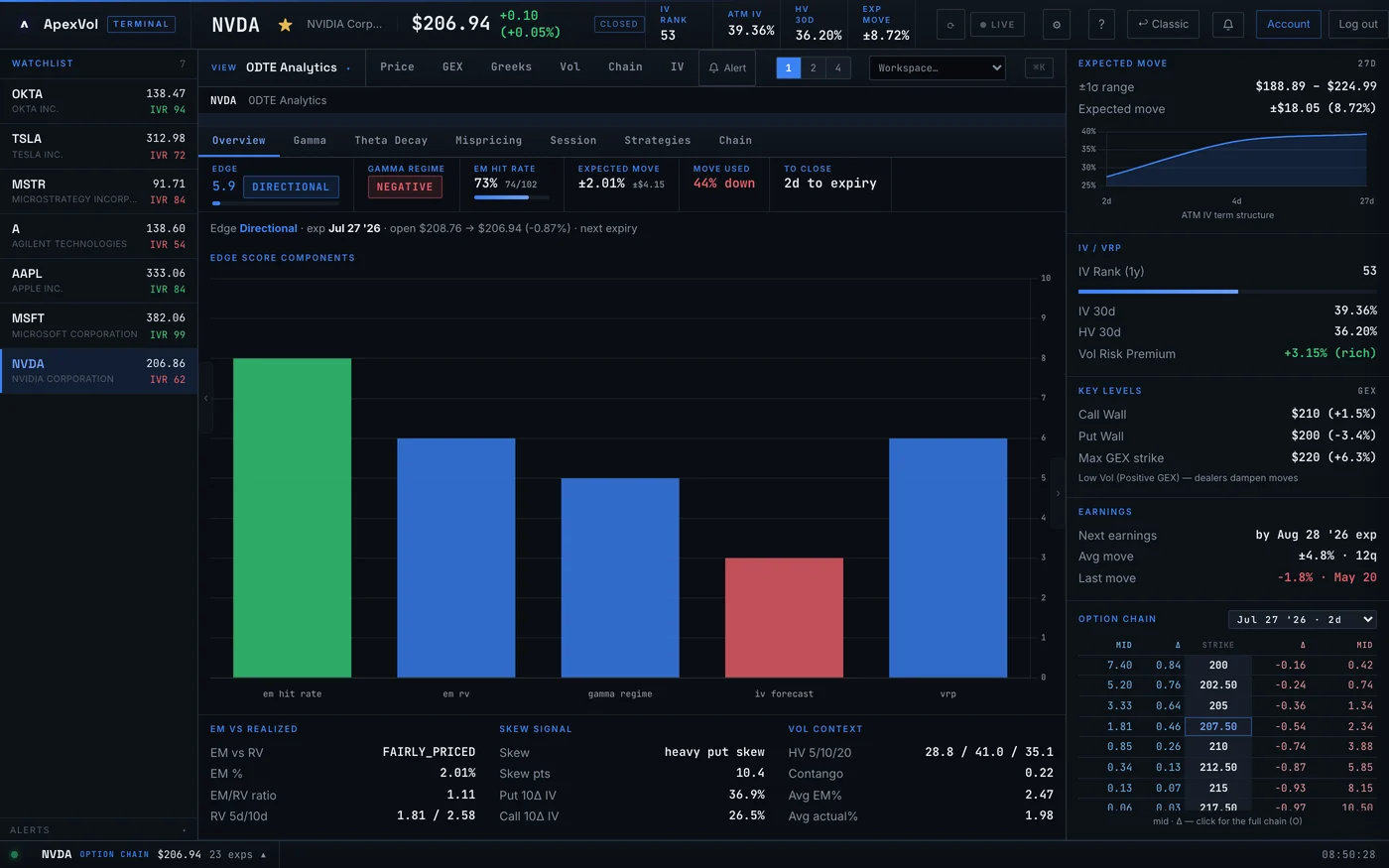Collapse right panel handle arrow

[1058, 493]
